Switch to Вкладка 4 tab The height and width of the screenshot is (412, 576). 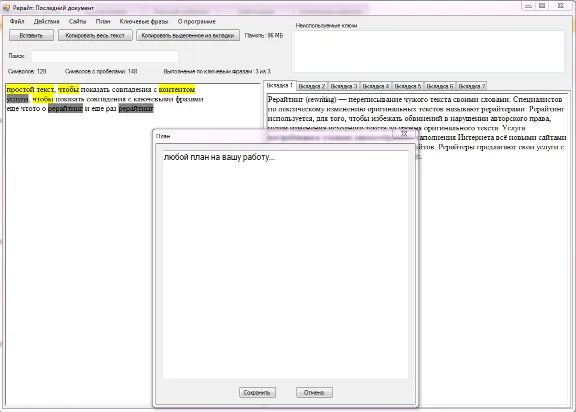click(x=375, y=86)
